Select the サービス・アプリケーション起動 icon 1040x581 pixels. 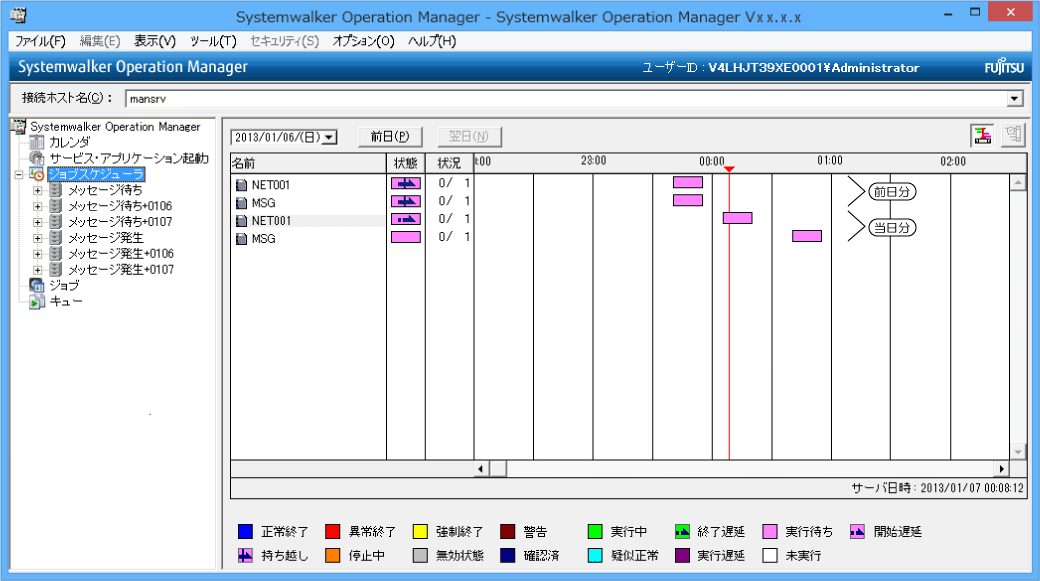(38, 158)
